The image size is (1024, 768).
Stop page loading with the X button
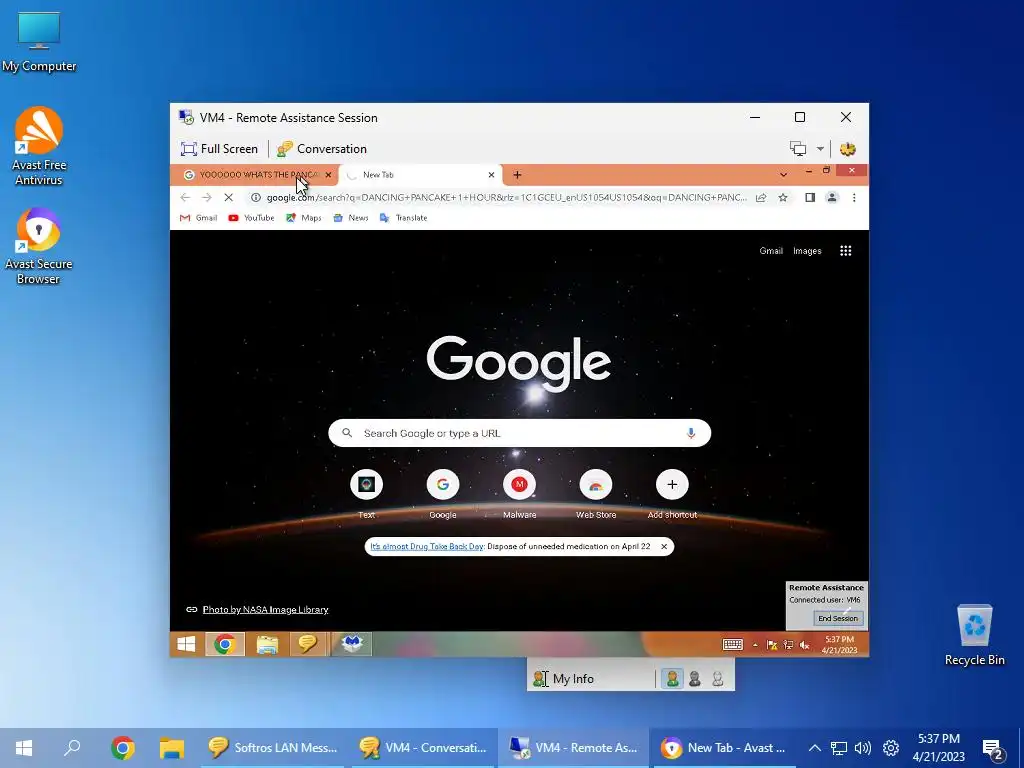click(x=229, y=197)
